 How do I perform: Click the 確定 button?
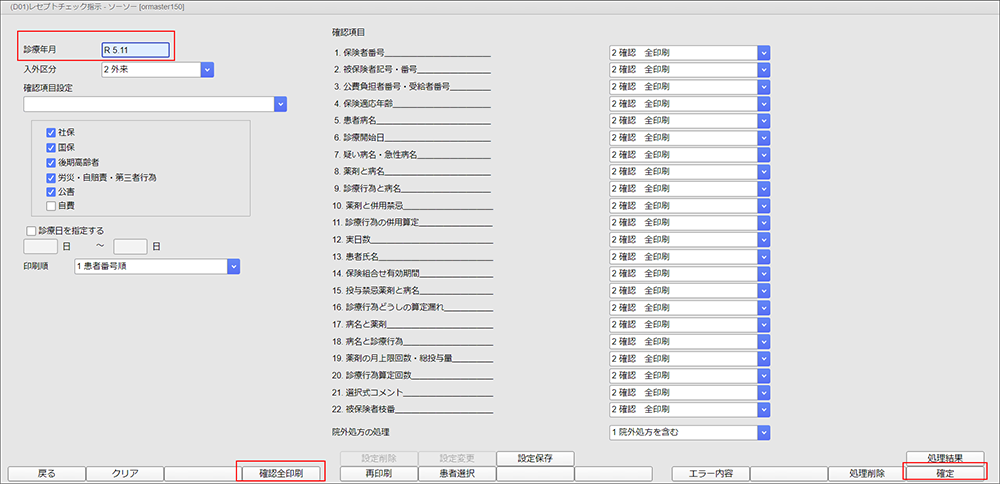coord(944,473)
